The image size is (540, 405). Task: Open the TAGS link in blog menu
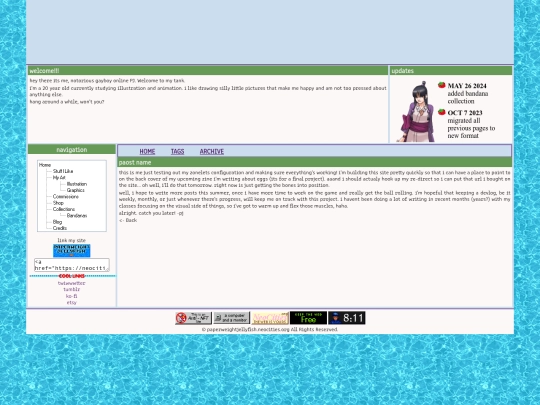(x=177, y=152)
